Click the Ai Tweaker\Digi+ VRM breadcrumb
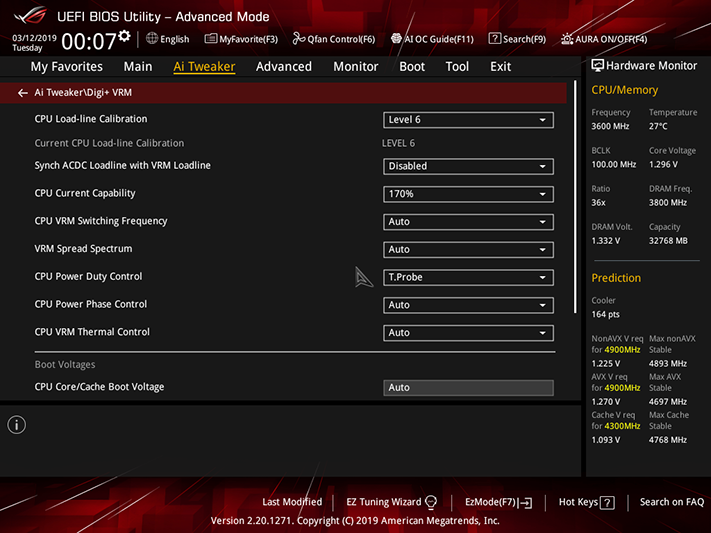This screenshot has height=533, width=711. point(83,93)
